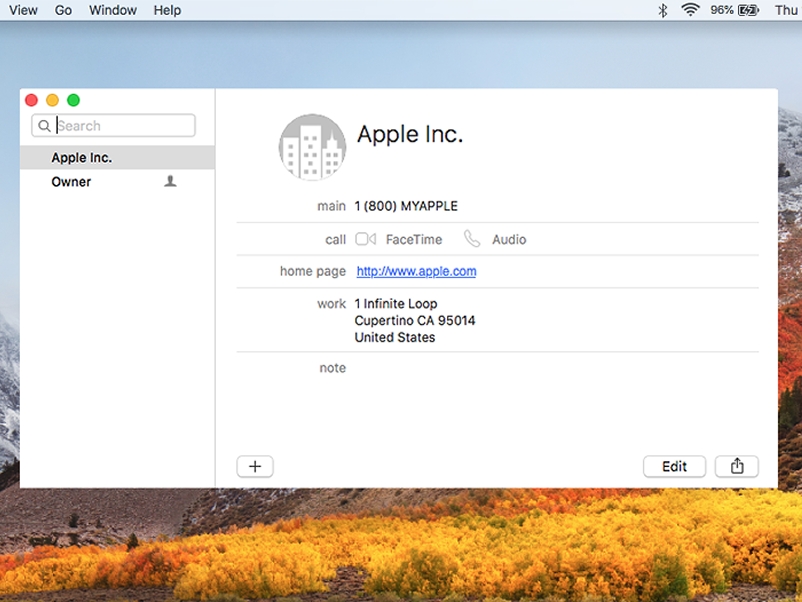The image size is (802, 602).
Task: Click the Bluetooth menu bar icon
Action: click(662, 10)
